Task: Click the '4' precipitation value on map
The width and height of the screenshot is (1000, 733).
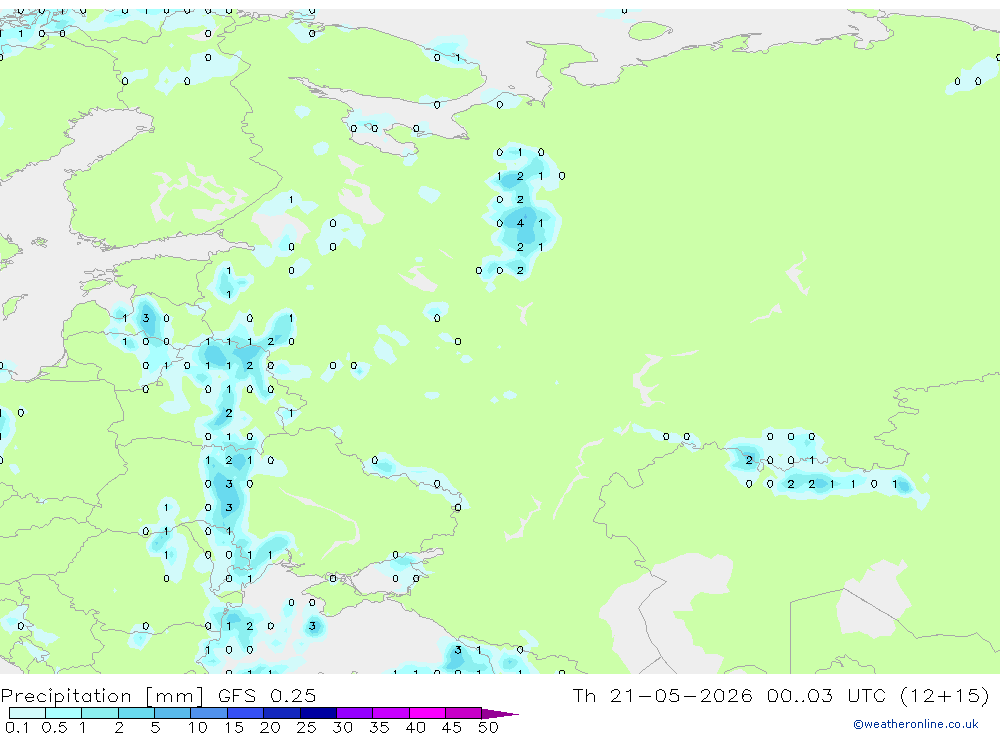Action: tap(520, 223)
